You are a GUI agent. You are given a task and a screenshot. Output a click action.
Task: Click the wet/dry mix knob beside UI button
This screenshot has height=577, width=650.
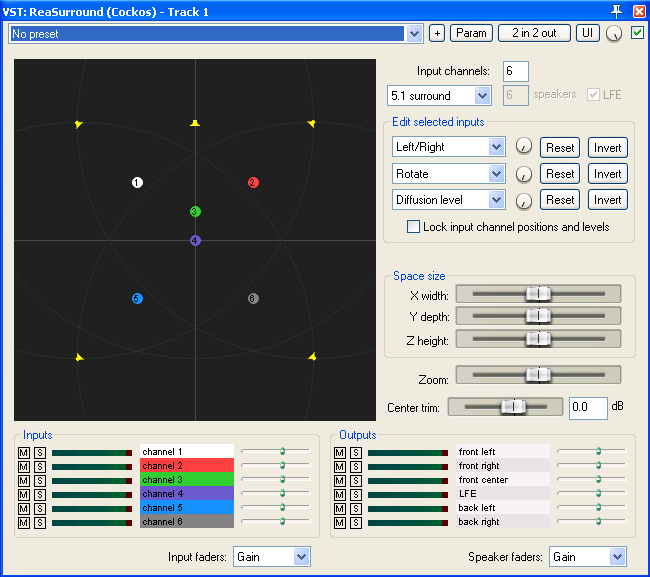614,34
